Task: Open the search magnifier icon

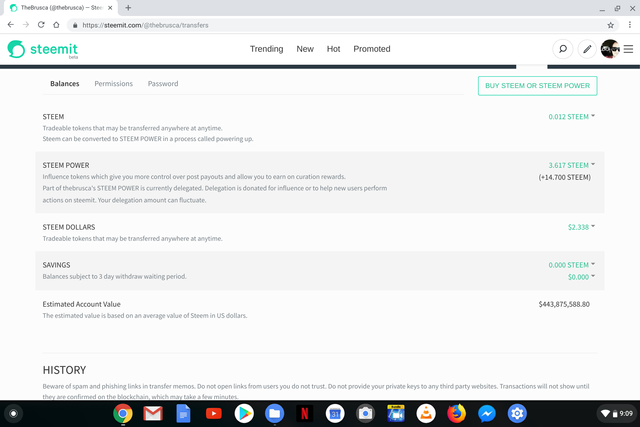Action: coord(562,49)
